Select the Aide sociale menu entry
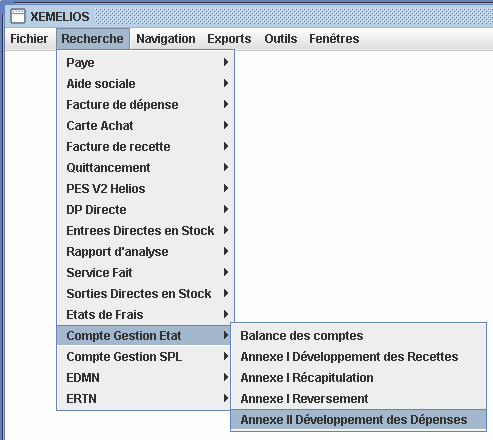The image size is (493, 440). (x=146, y=83)
